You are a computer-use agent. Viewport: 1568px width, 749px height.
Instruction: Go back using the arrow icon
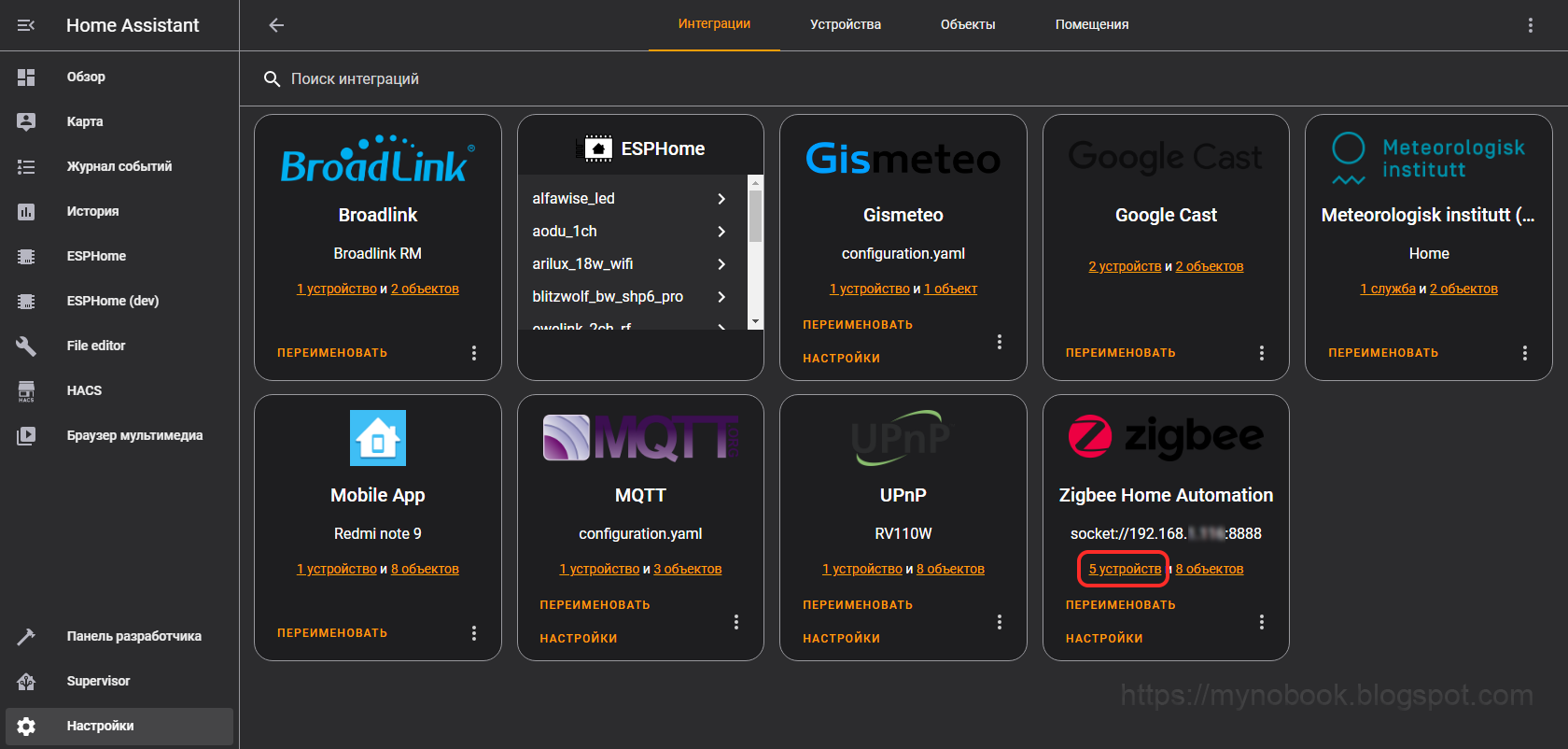(276, 25)
